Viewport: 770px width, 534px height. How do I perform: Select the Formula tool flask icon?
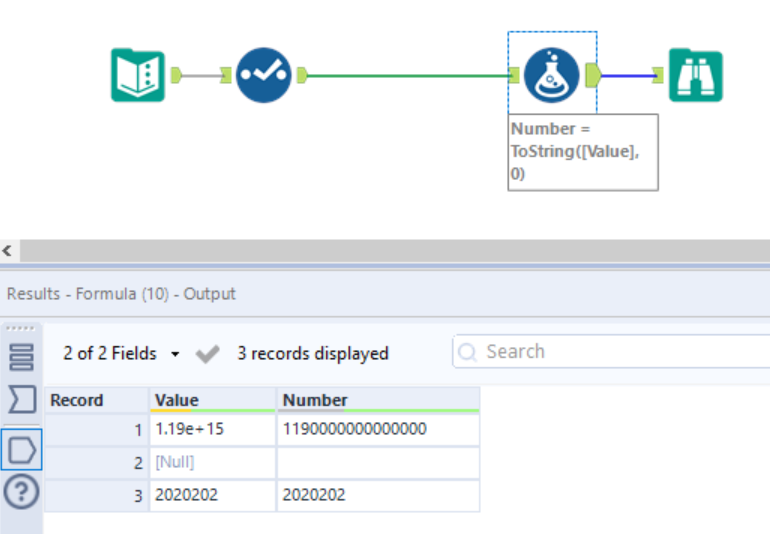pyautogui.click(x=552, y=75)
